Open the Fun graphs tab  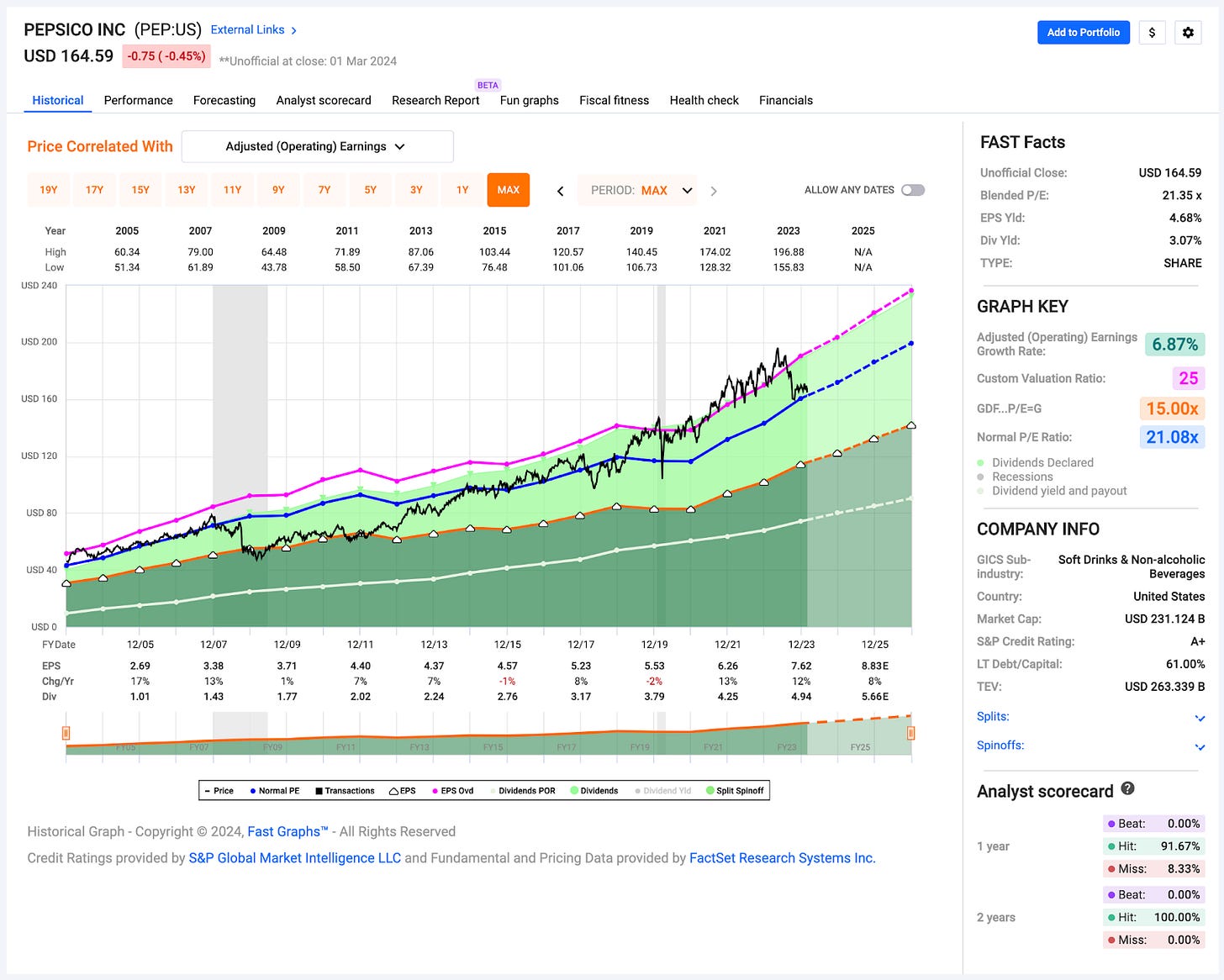click(530, 100)
